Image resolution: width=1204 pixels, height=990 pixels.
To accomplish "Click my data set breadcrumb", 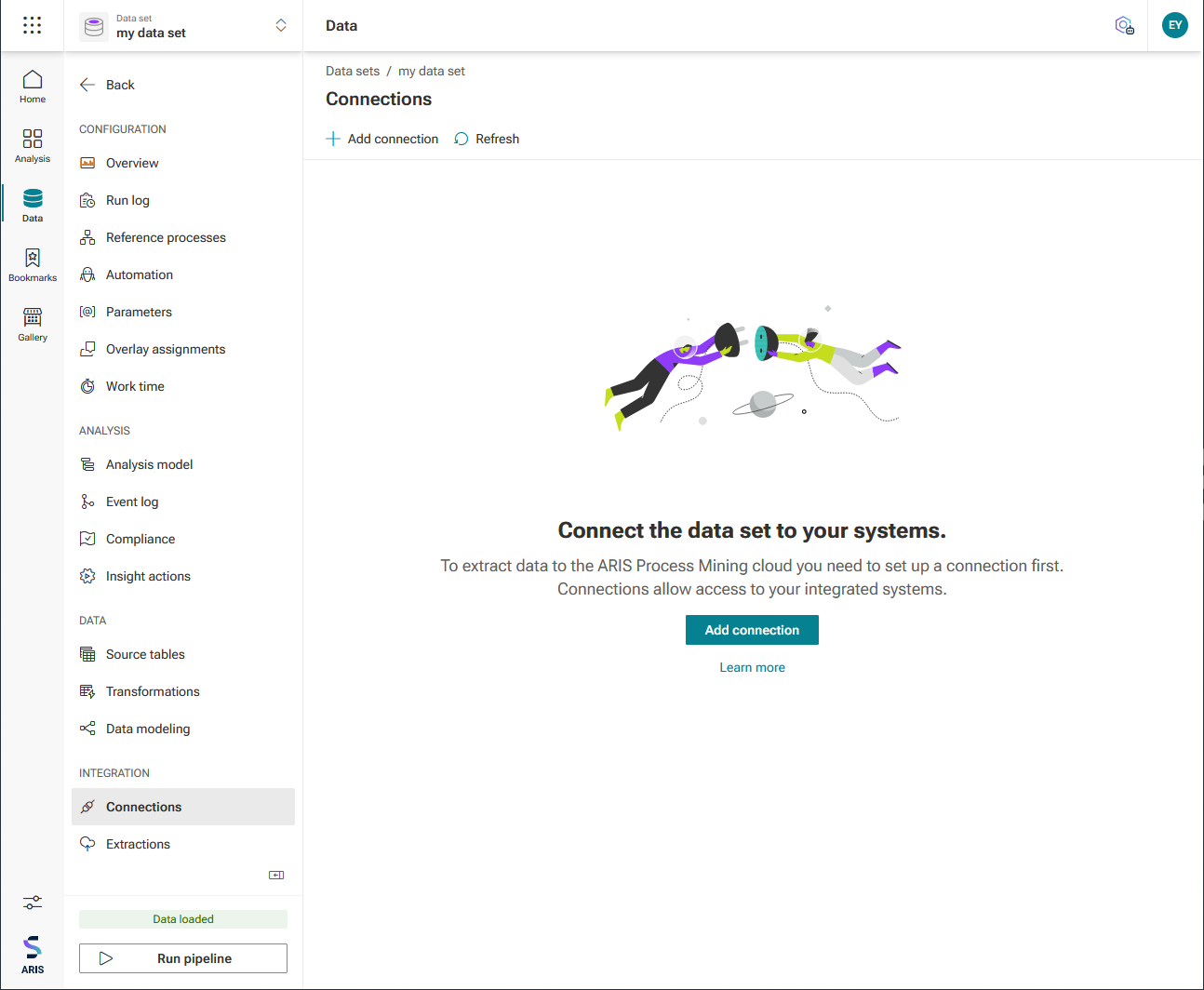I will 432,71.
